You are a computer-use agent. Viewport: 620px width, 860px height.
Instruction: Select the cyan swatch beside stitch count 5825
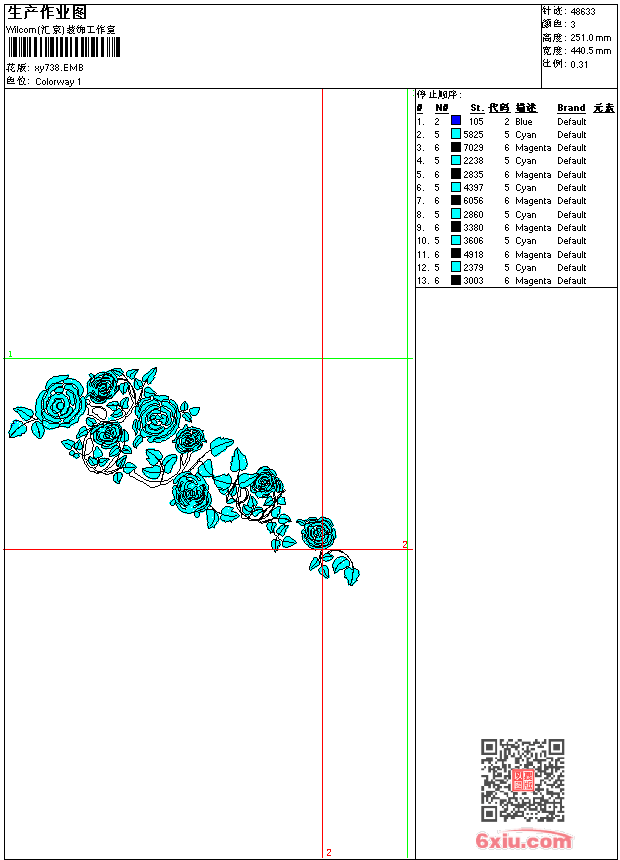[456, 134]
